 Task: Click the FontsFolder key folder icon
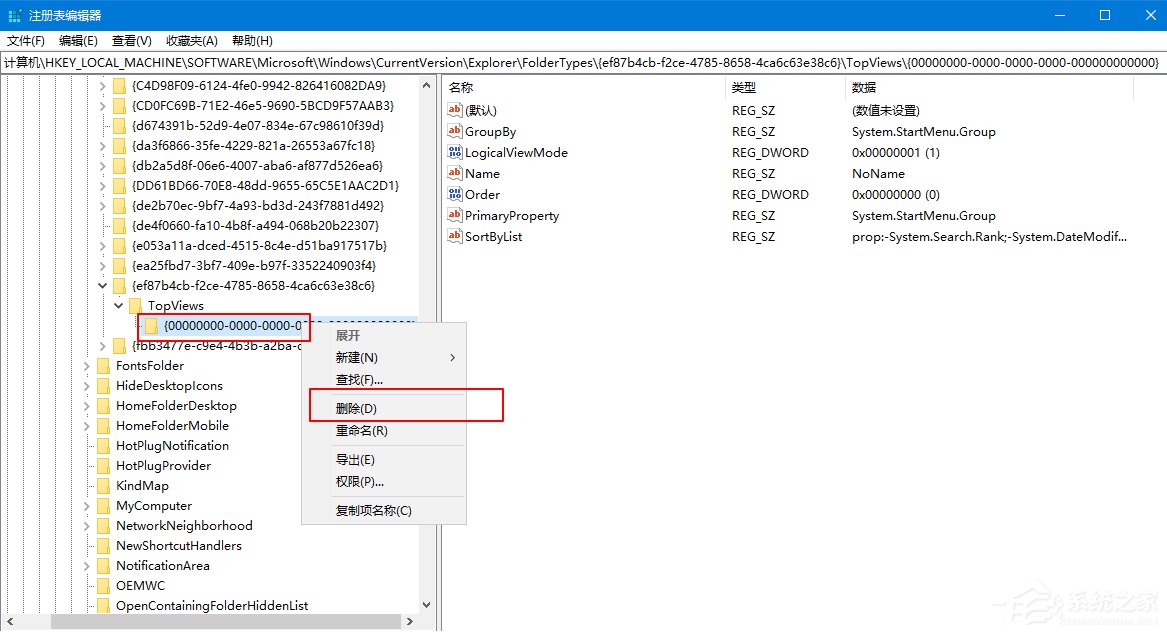pos(106,365)
